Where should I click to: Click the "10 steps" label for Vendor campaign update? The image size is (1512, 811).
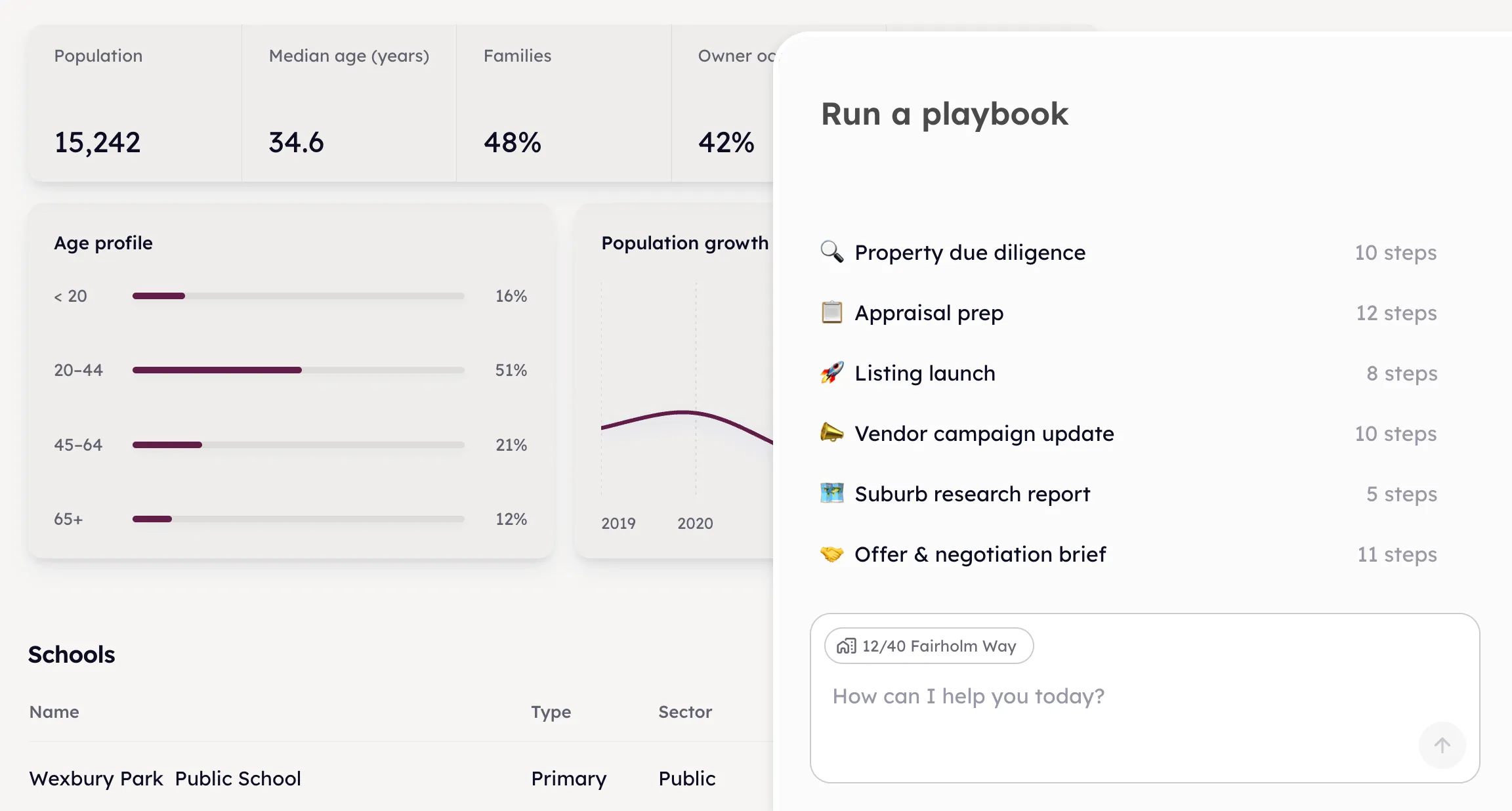[x=1396, y=434]
